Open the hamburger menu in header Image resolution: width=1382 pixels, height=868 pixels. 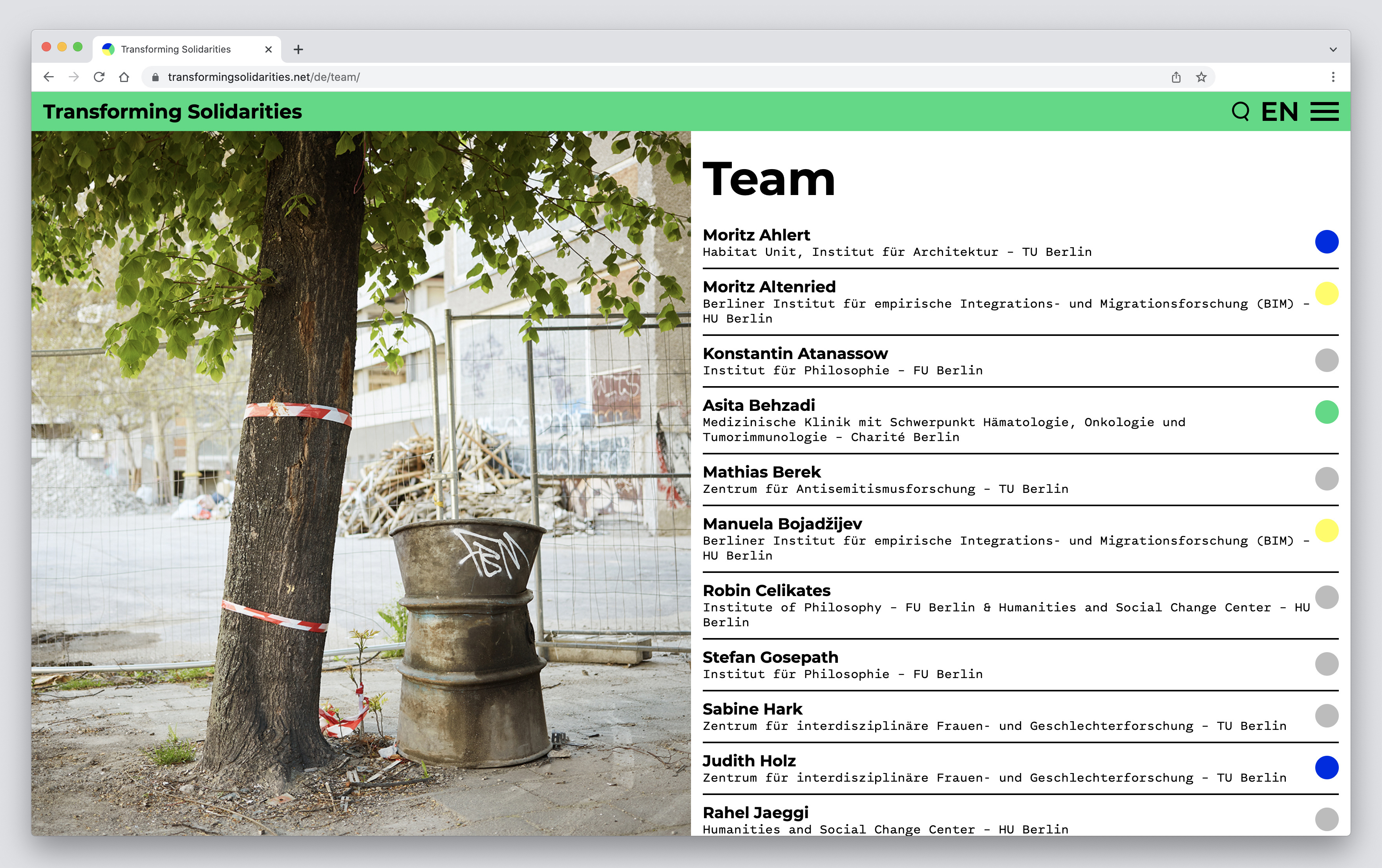(x=1324, y=111)
